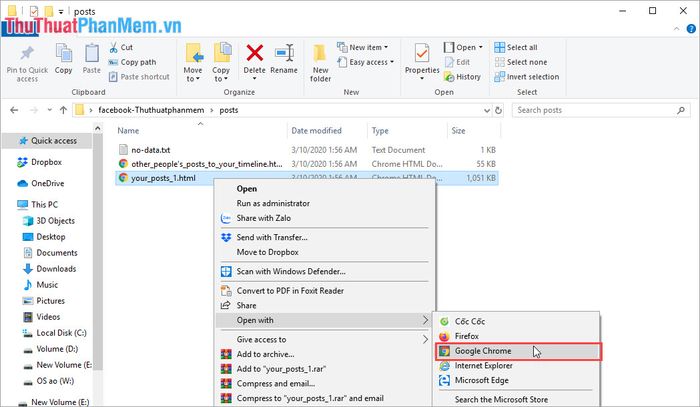
Task: Open the Move to dropdown
Action: 193,62
